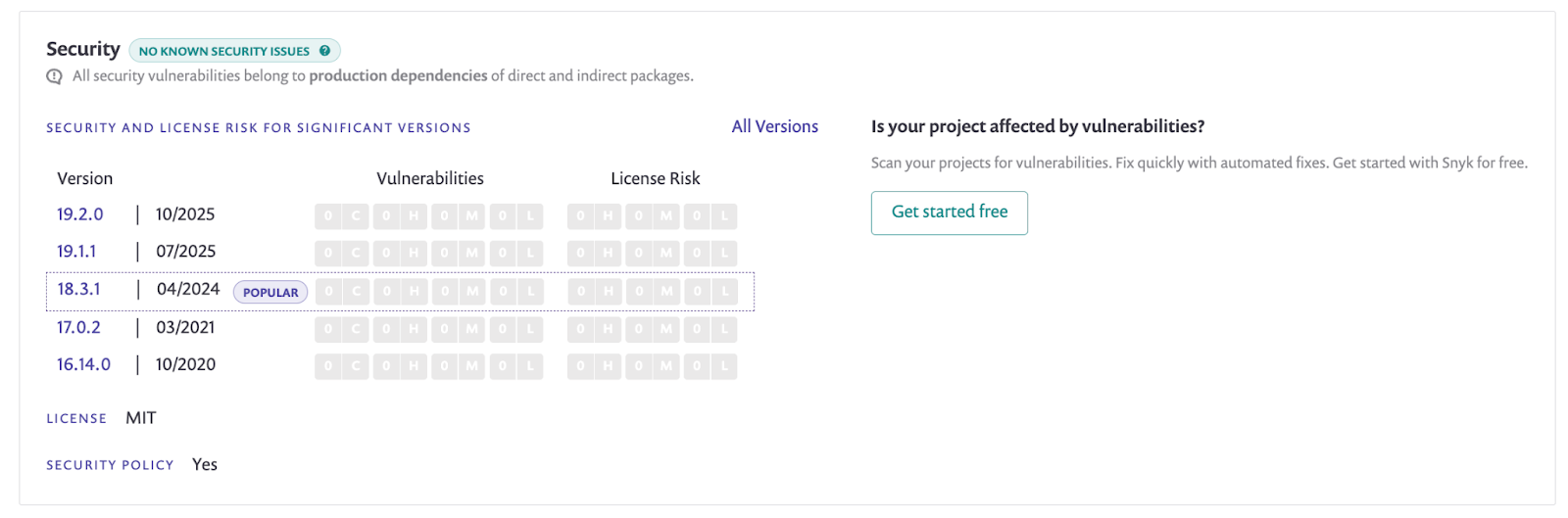
Task: Click the Security and License Risk heading
Action: (259, 128)
